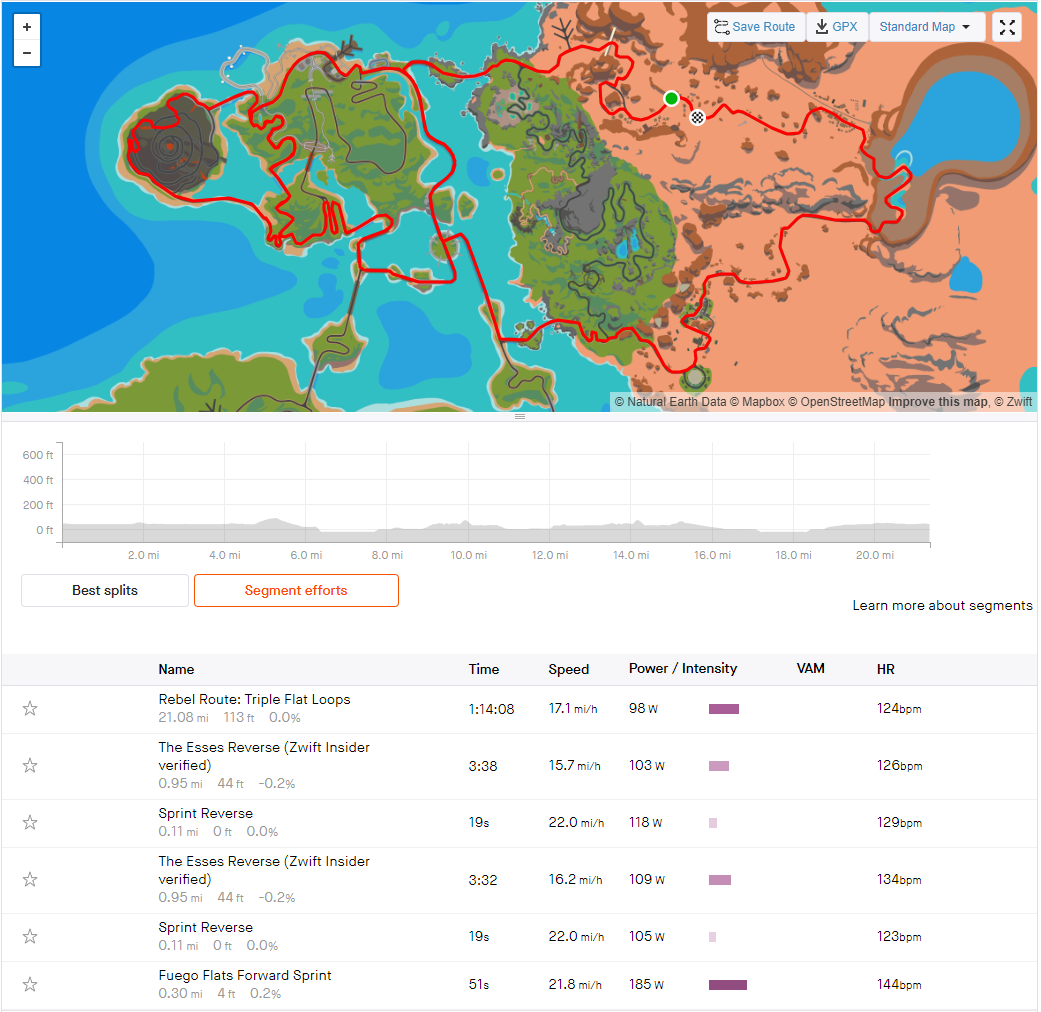Click the checkered finish marker
Image resolution: width=1041 pixels, height=1012 pixels.
(x=696, y=118)
